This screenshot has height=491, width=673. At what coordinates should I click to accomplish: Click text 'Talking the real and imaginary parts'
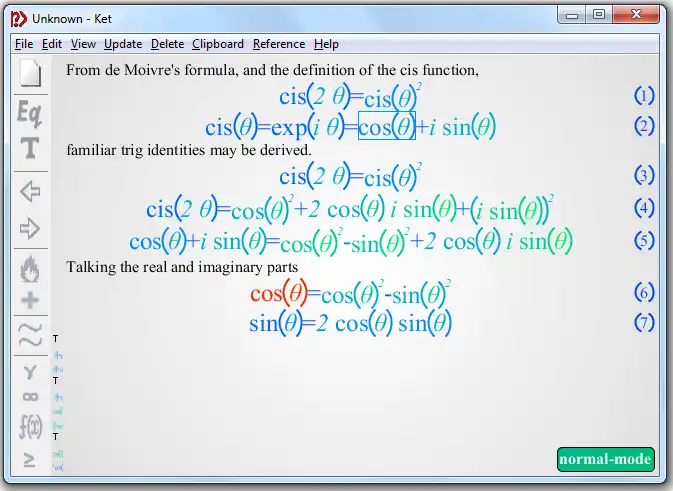point(182,267)
